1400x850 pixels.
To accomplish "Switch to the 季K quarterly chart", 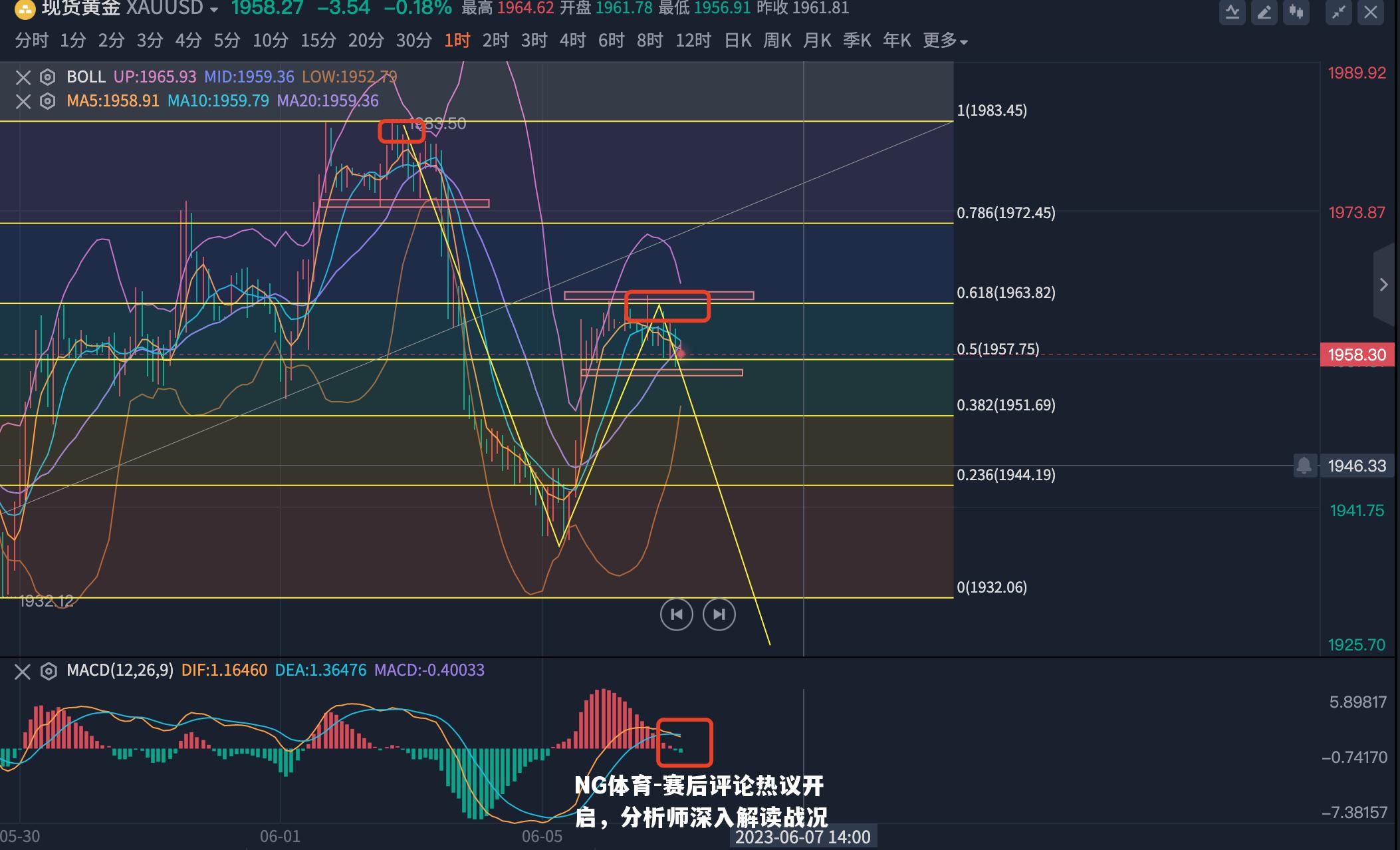I will (858, 41).
